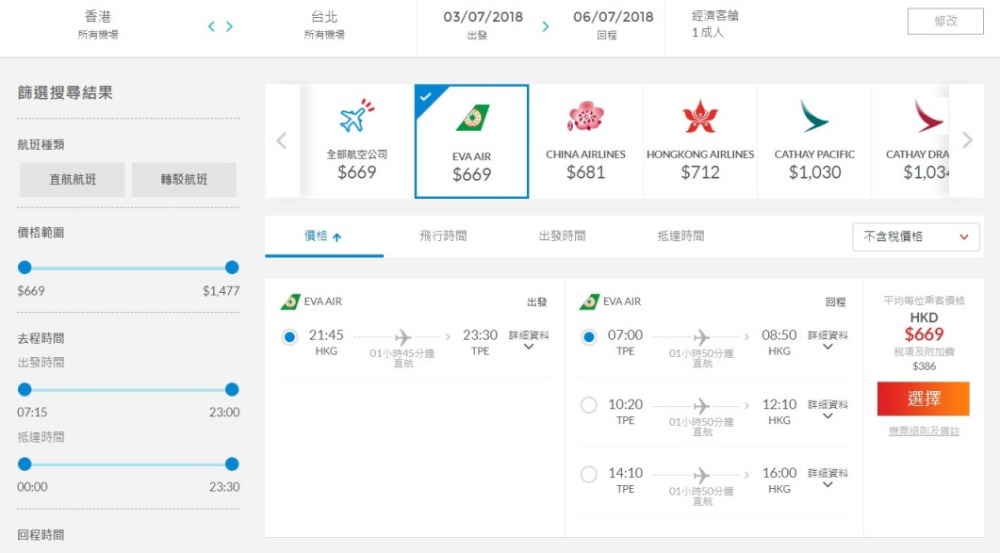The width and height of the screenshot is (1000, 553).
Task: Click plane icon of 21:45 outbound flight
Action: [402, 337]
